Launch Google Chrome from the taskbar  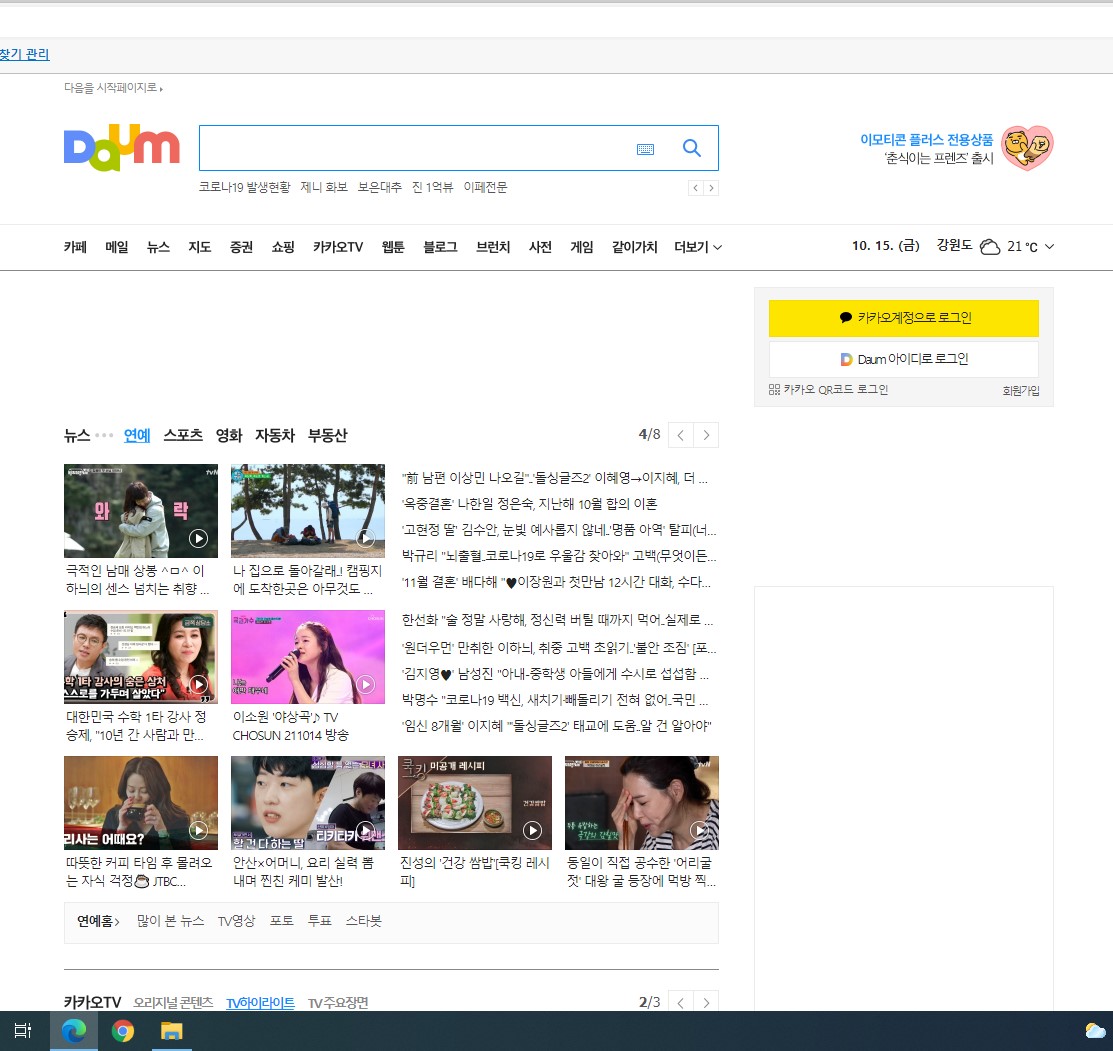tap(123, 1030)
